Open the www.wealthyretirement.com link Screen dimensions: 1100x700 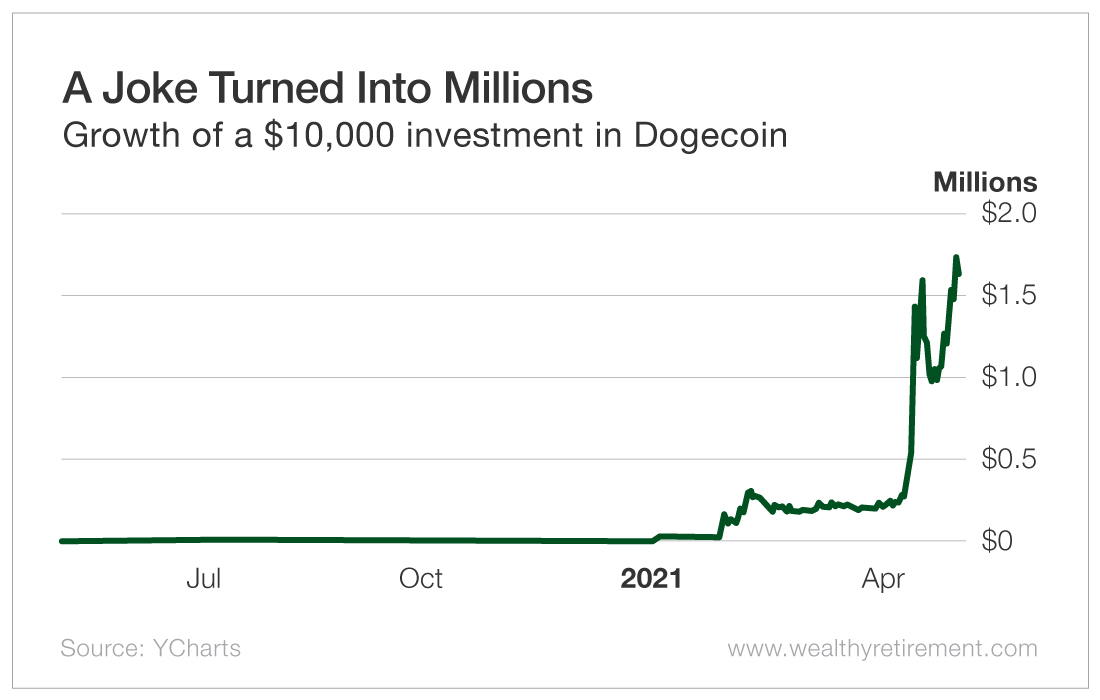[x=882, y=648]
